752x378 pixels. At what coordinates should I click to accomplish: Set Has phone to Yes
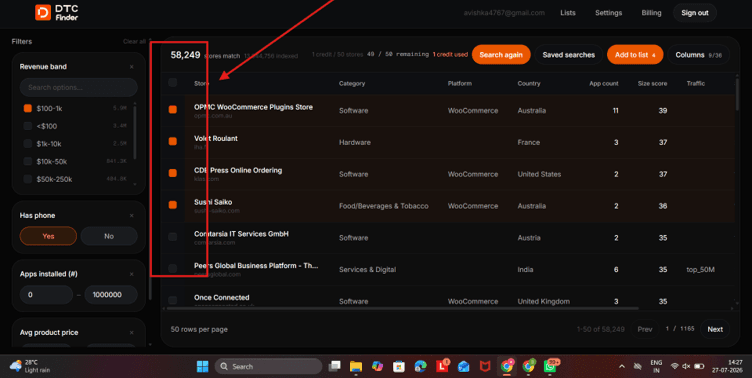click(48, 236)
